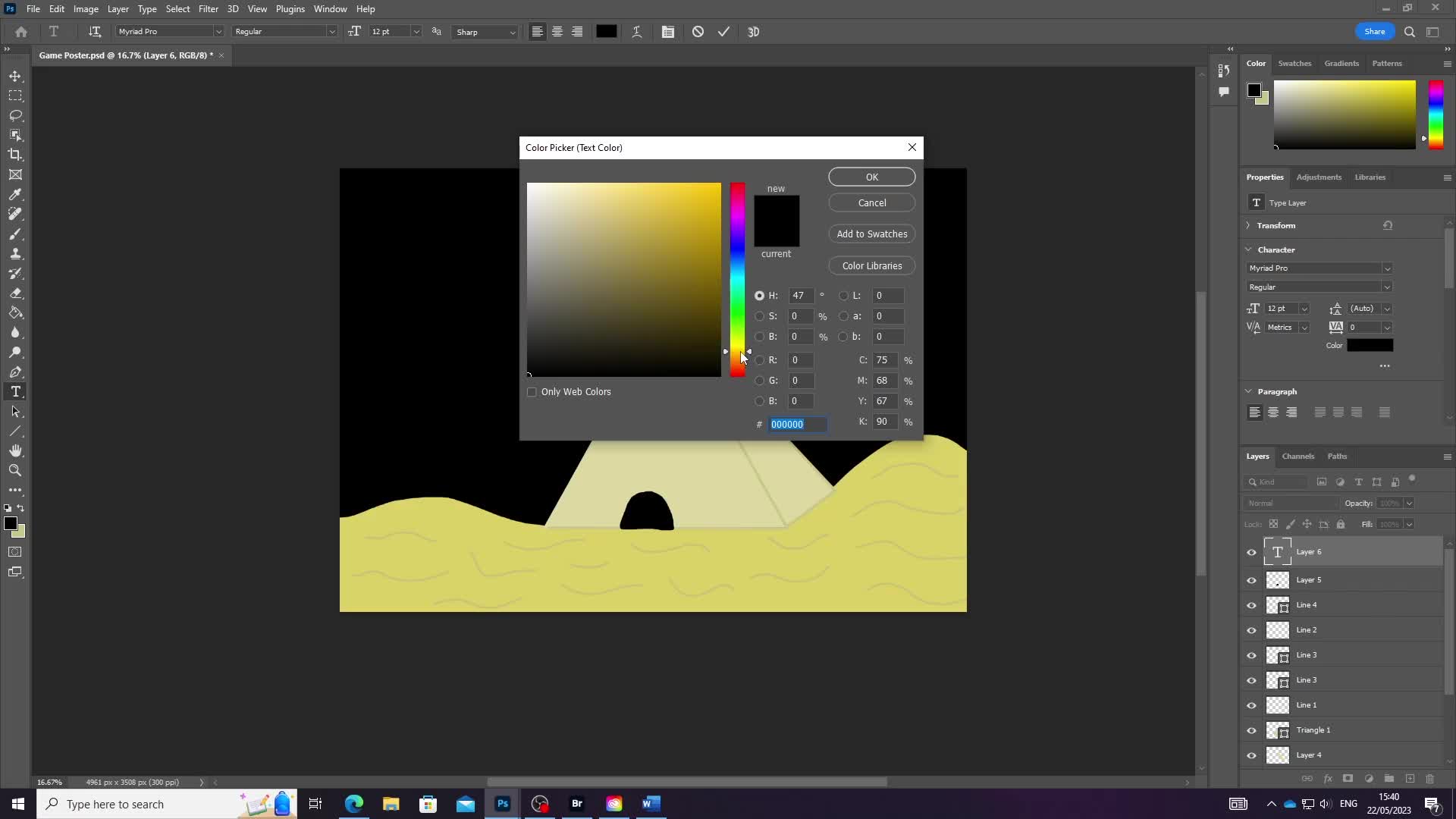Open the Sharp anti-aliasing dropdown
The height and width of the screenshot is (819, 1456).
click(x=513, y=32)
